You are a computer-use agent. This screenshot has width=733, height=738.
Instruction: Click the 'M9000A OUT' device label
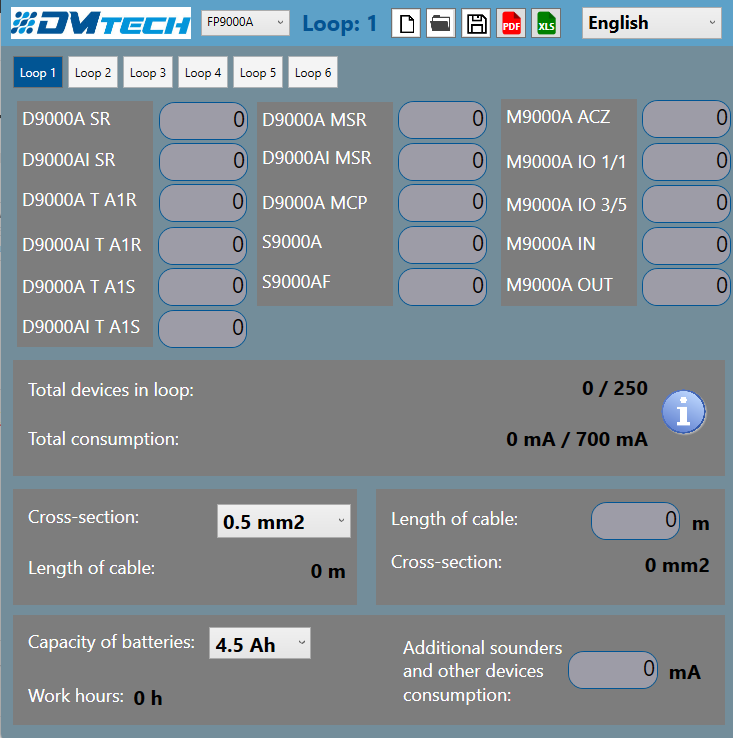[x=559, y=285]
